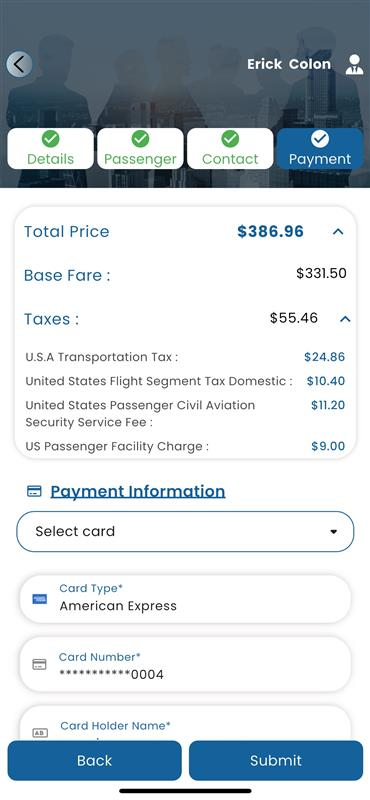This screenshot has height=800, width=370.
Task: Click the name badge icon by Card Holder
Action: tap(40, 733)
